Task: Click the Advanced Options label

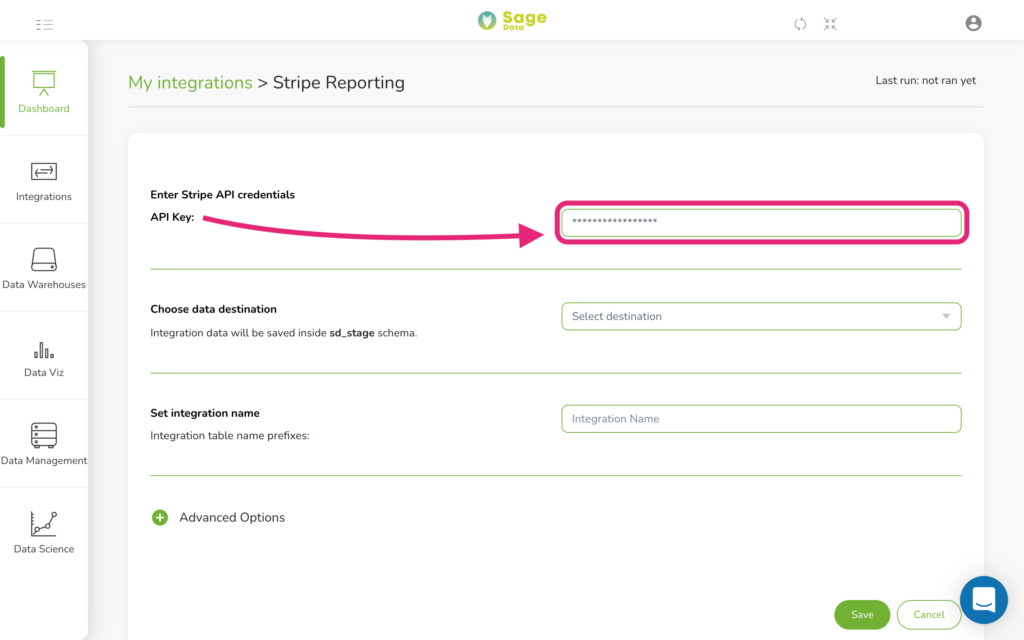Action: coord(232,517)
